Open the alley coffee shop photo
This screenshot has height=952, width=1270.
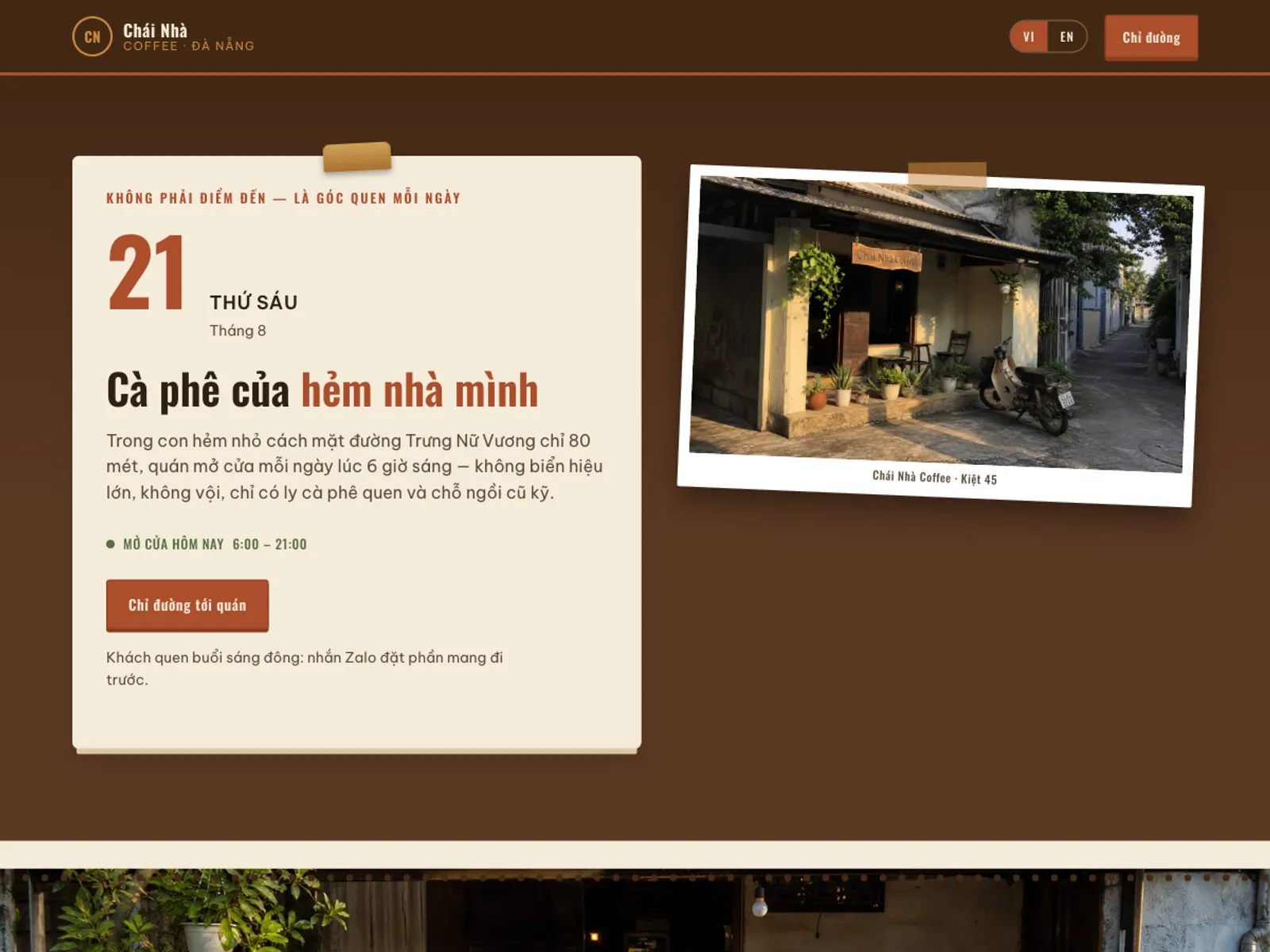(941, 324)
